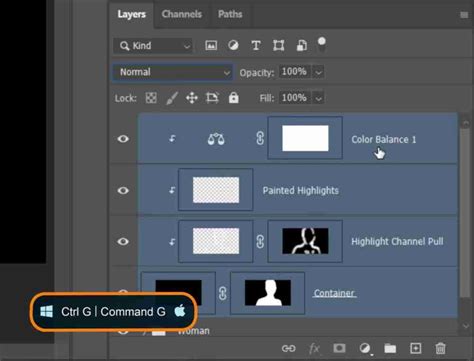Toggle layer filtering switch
Screen dimensions: 474x361
click(321, 45)
